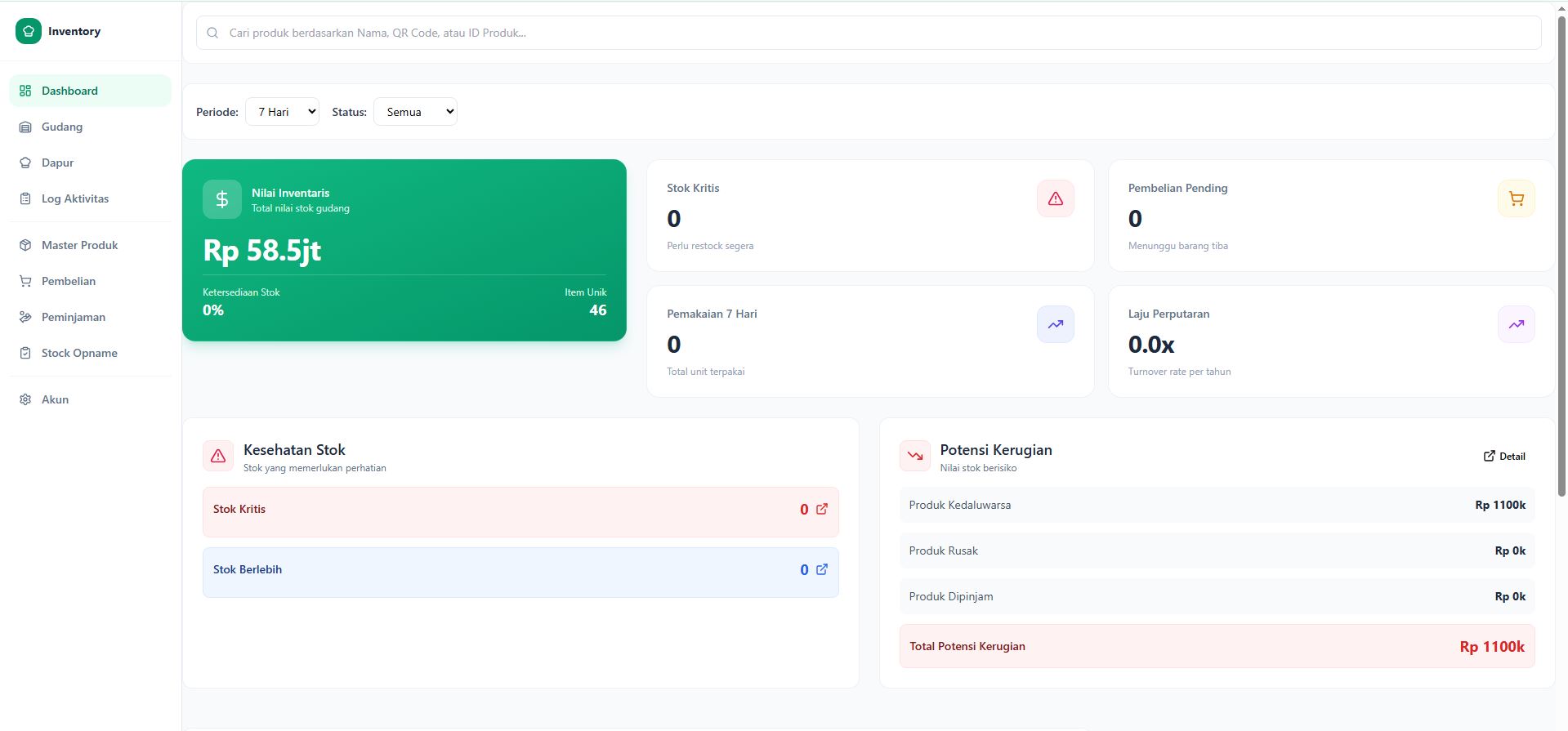Click the Peminjaman handshake icon
The image size is (1568, 731).
pos(25,317)
